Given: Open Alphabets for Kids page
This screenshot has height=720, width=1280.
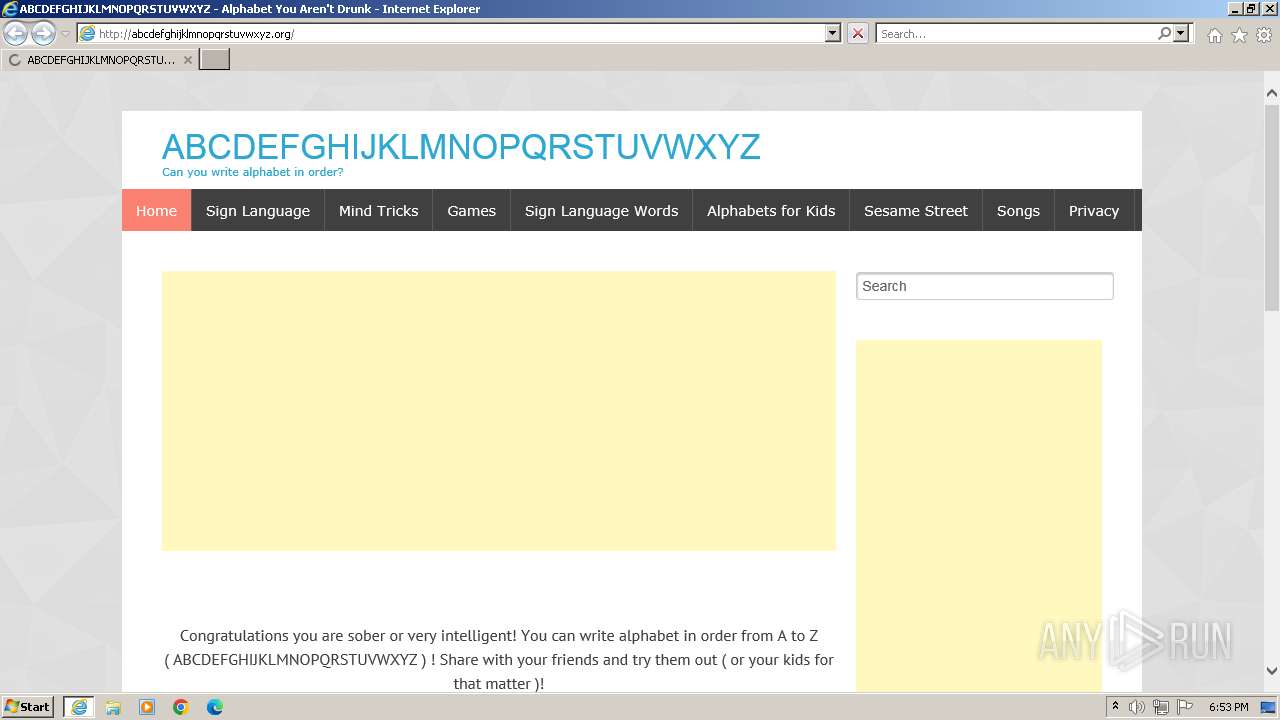Looking at the screenshot, I should (x=771, y=210).
